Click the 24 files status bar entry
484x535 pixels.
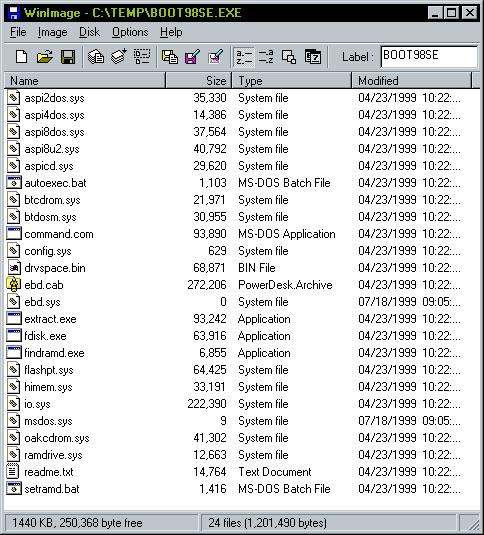(328, 523)
